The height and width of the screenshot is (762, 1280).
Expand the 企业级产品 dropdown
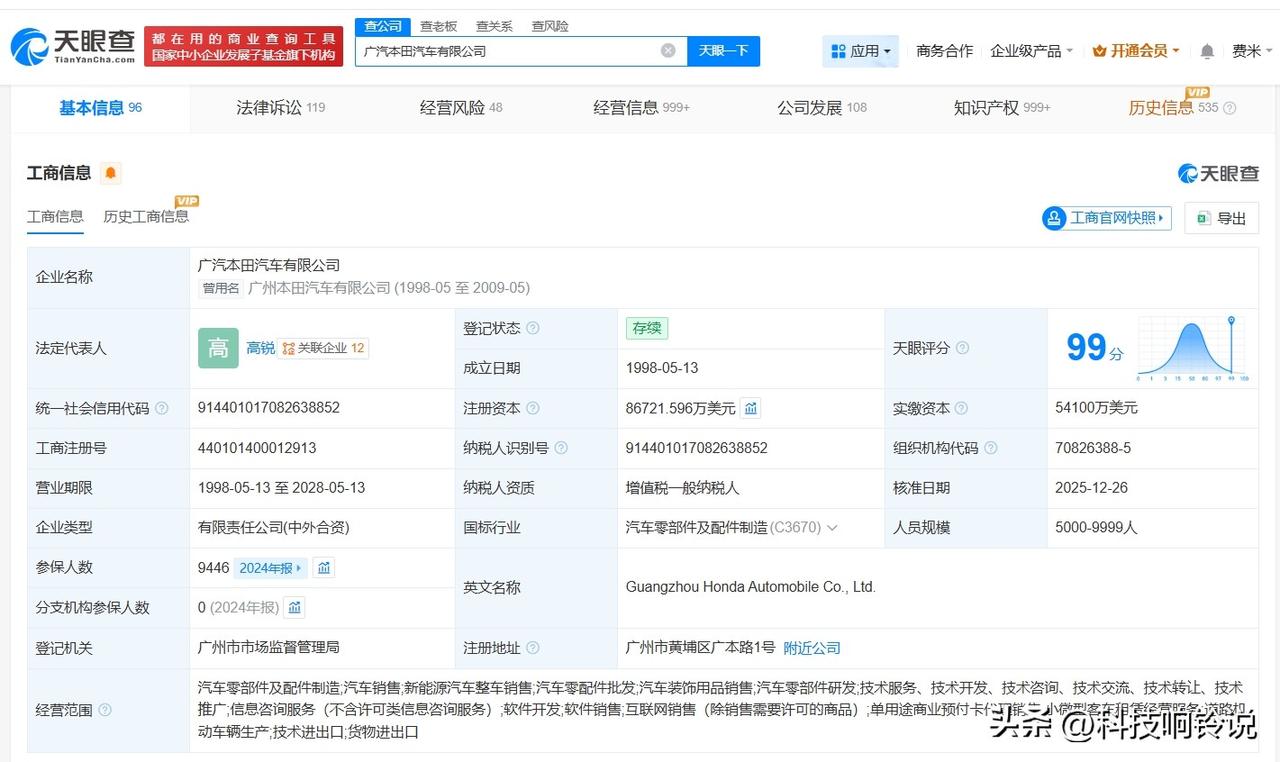pyautogui.click(x=1031, y=51)
